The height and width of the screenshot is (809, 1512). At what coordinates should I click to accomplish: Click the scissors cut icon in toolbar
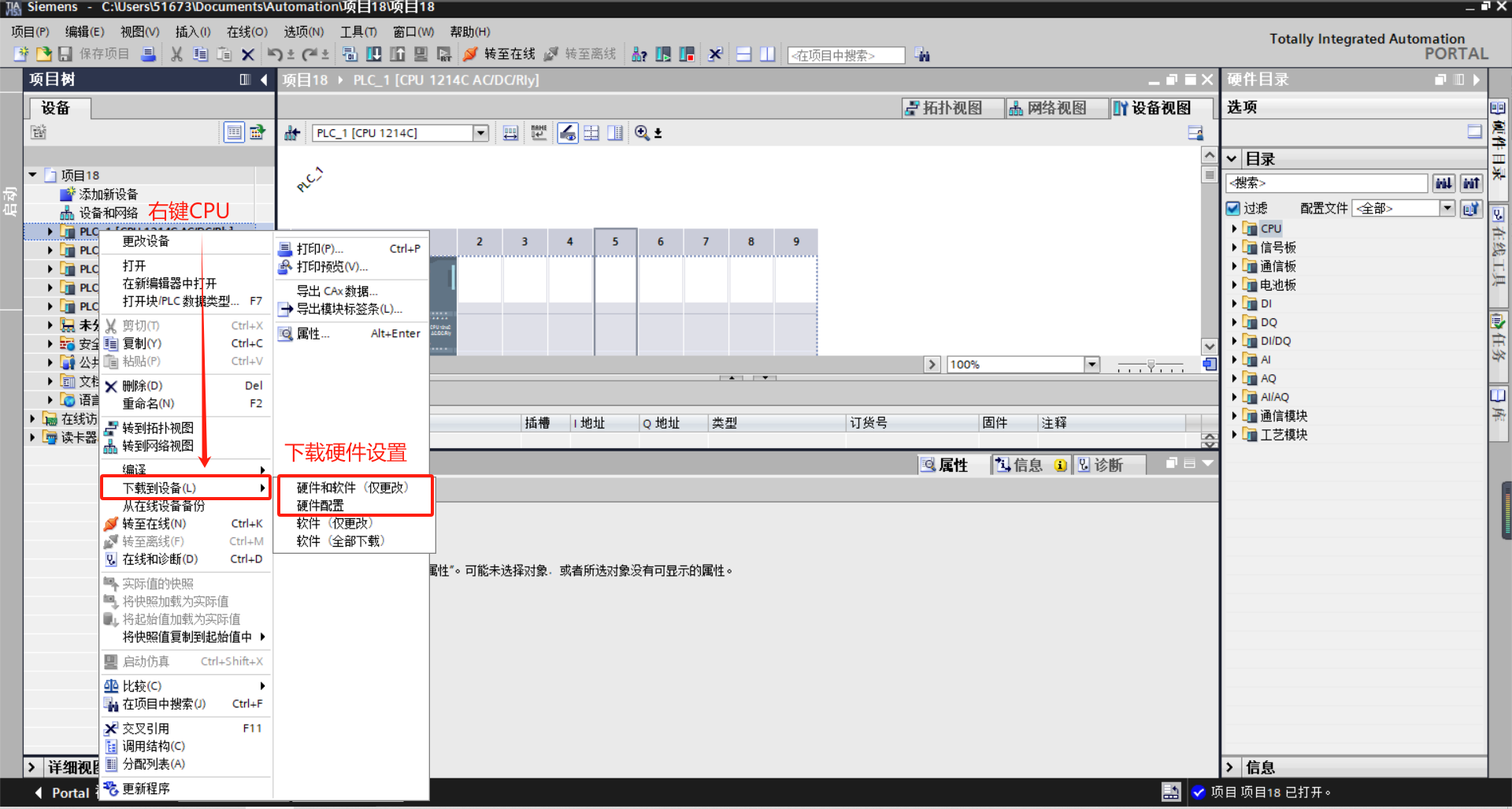click(x=176, y=54)
